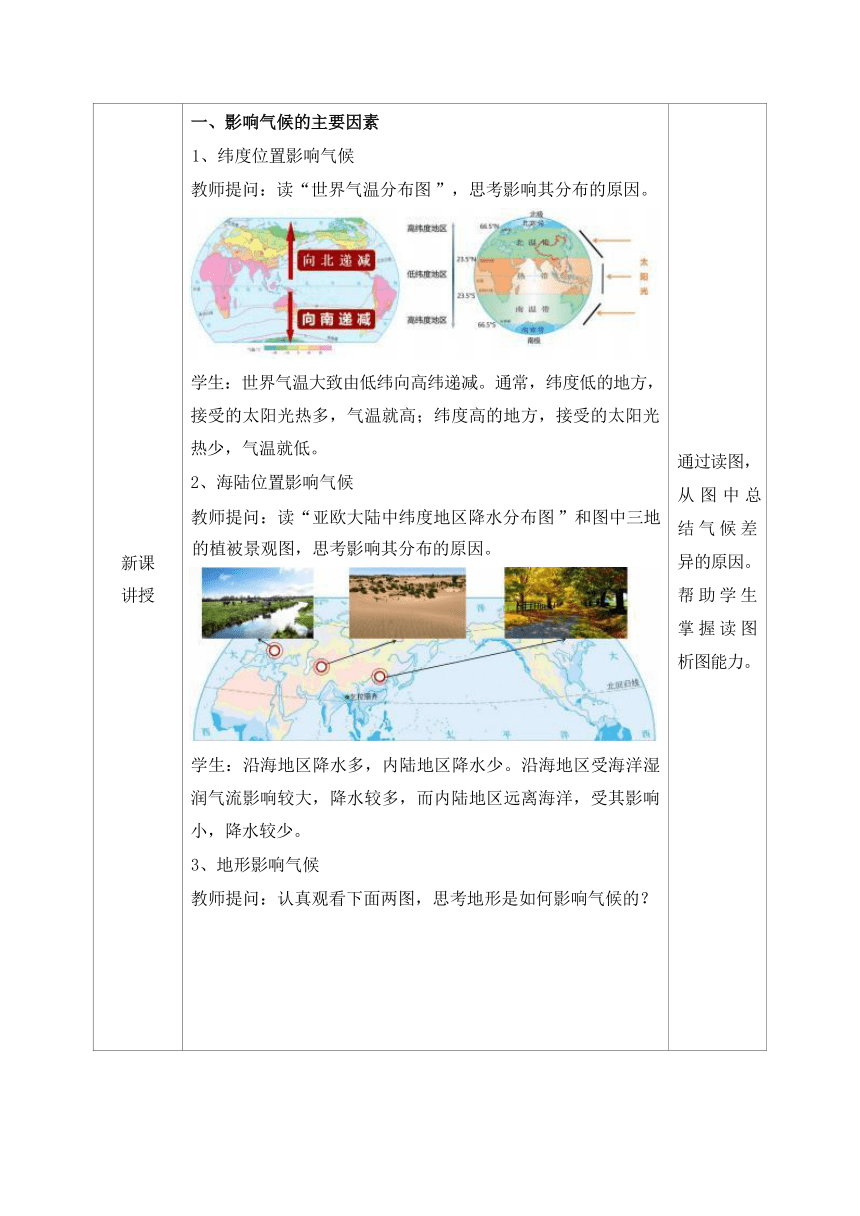
Task: Open the world temperature distribution map image
Action: tap(295, 284)
